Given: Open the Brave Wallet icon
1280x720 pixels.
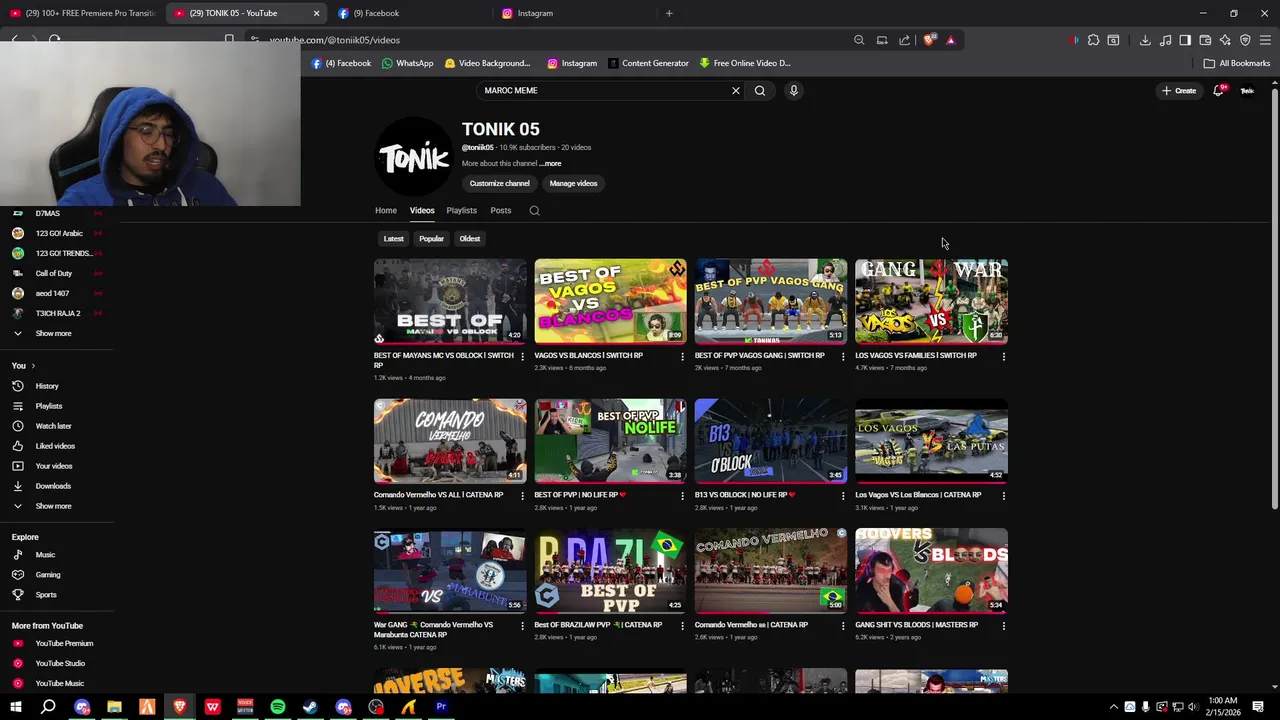Looking at the screenshot, I should click(x=1205, y=40).
